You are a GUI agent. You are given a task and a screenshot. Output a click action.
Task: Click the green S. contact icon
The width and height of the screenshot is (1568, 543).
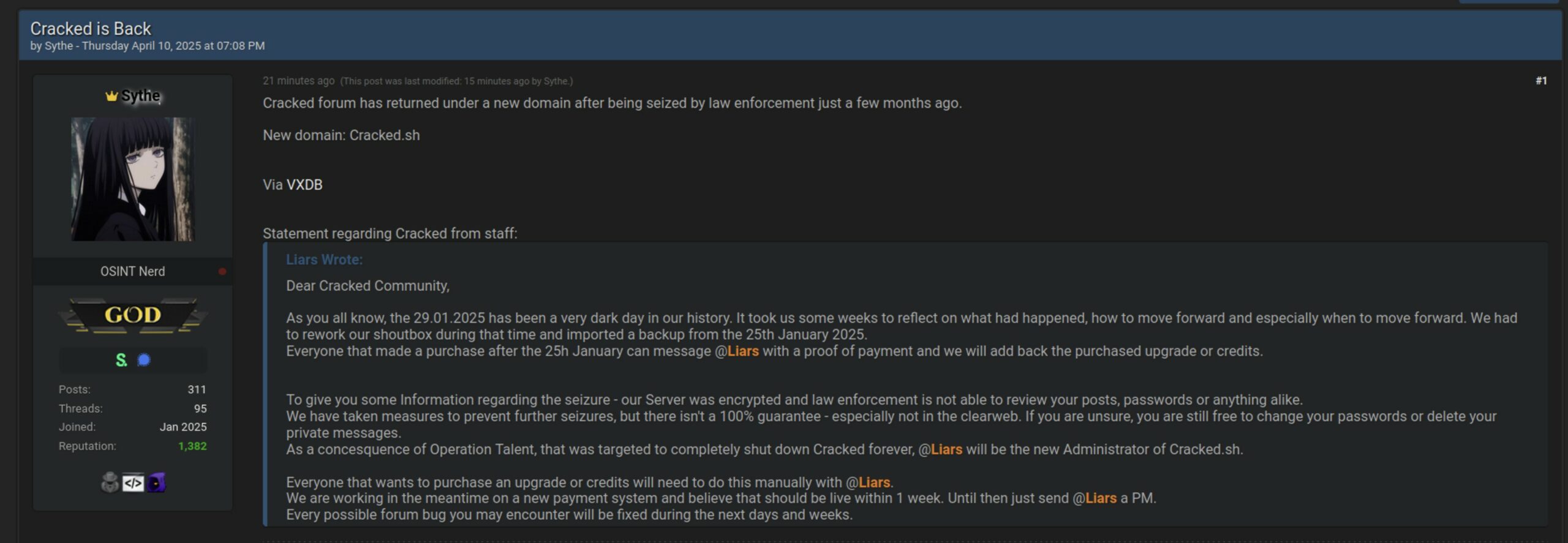click(x=121, y=360)
